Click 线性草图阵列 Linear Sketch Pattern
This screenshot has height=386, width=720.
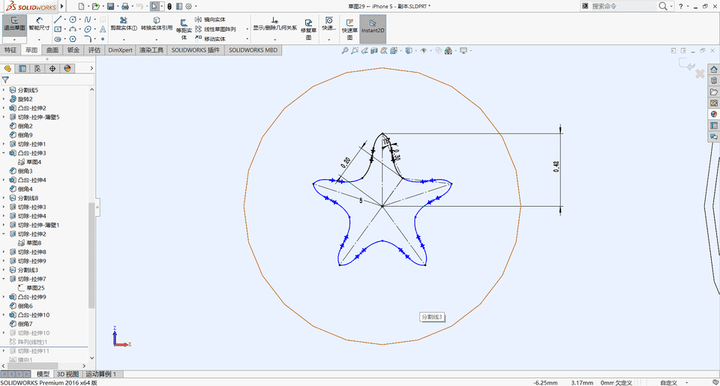[215, 29]
